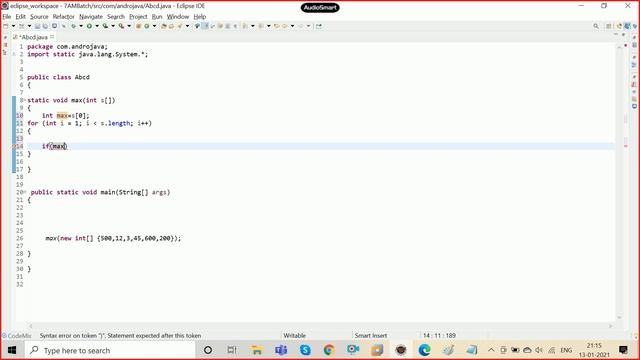
Task: Click the New Java Class icon
Action: (147, 26)
